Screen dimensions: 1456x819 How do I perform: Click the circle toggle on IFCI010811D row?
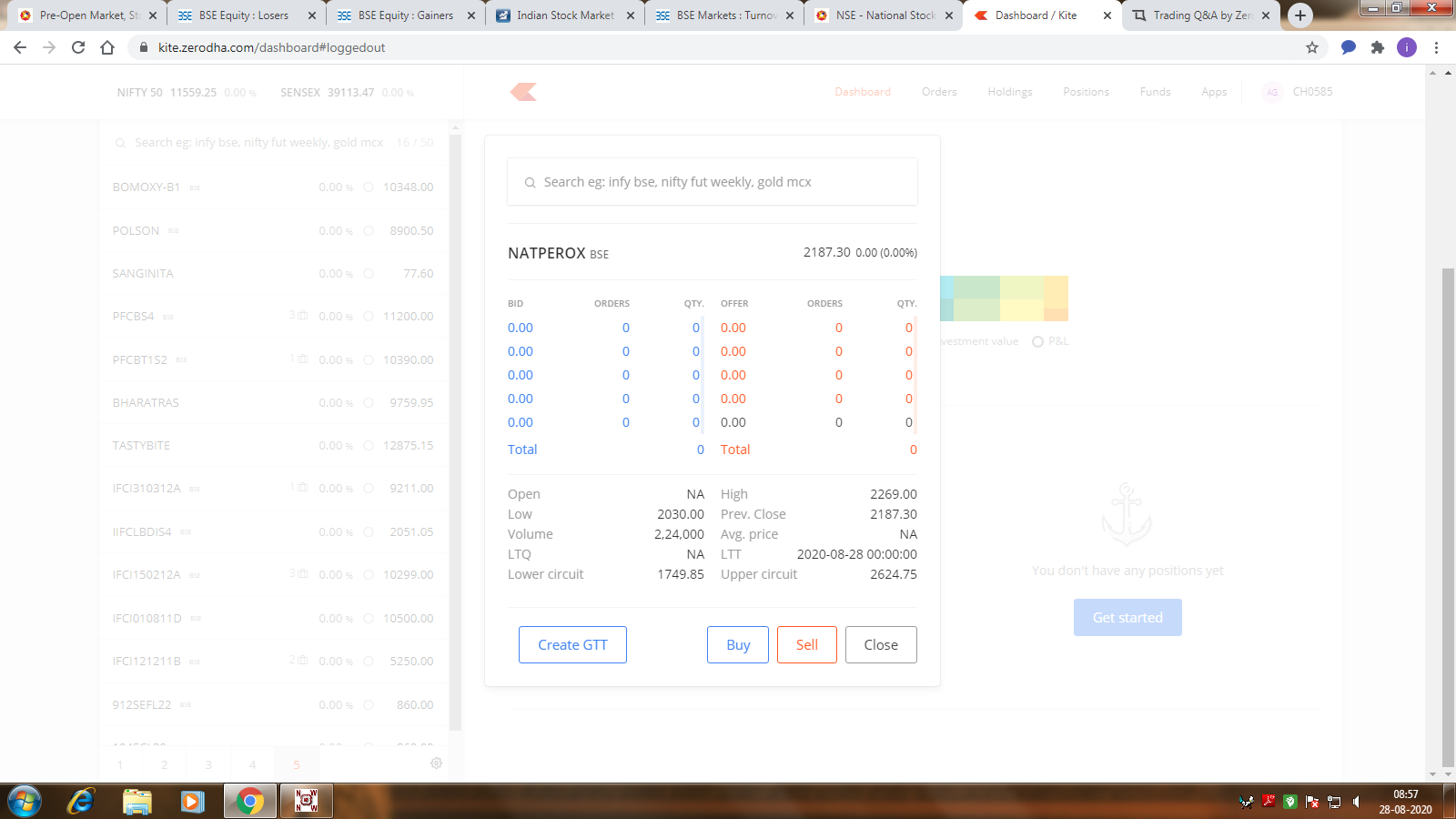coord(369,619)
